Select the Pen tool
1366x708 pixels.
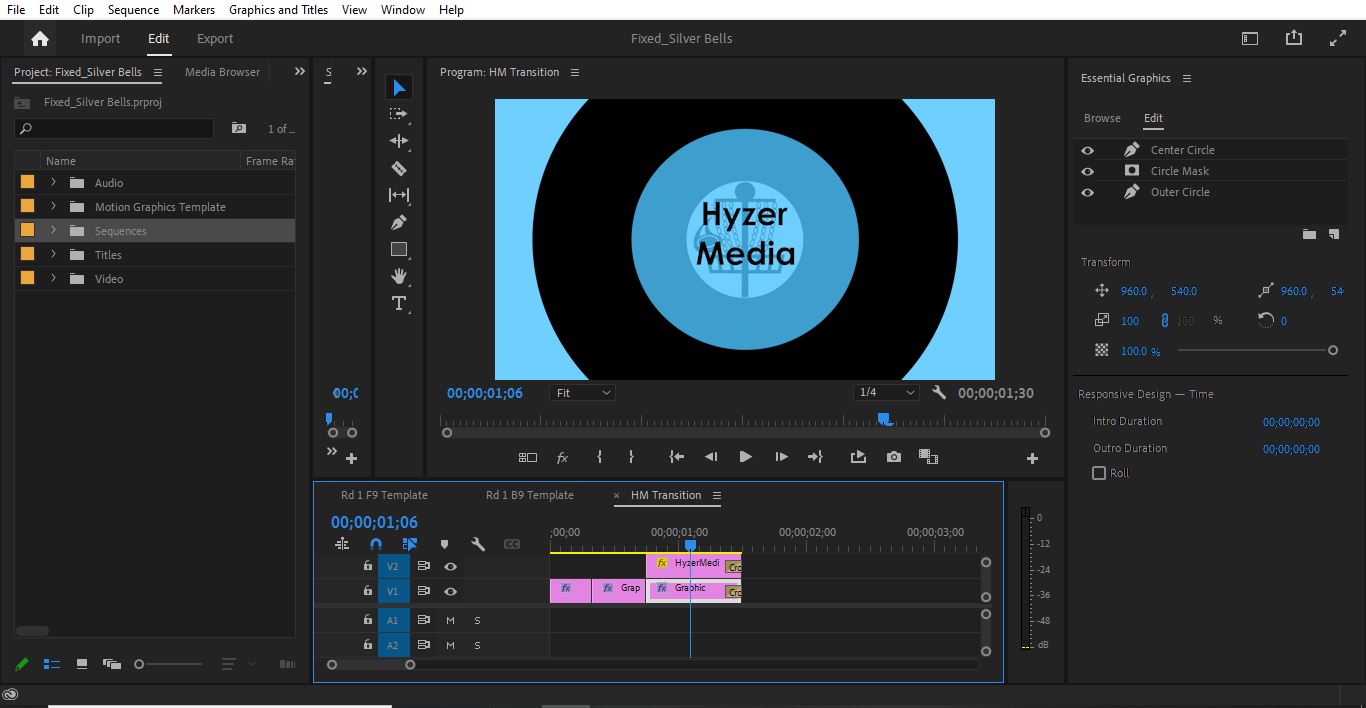click(x=399, y=222)
